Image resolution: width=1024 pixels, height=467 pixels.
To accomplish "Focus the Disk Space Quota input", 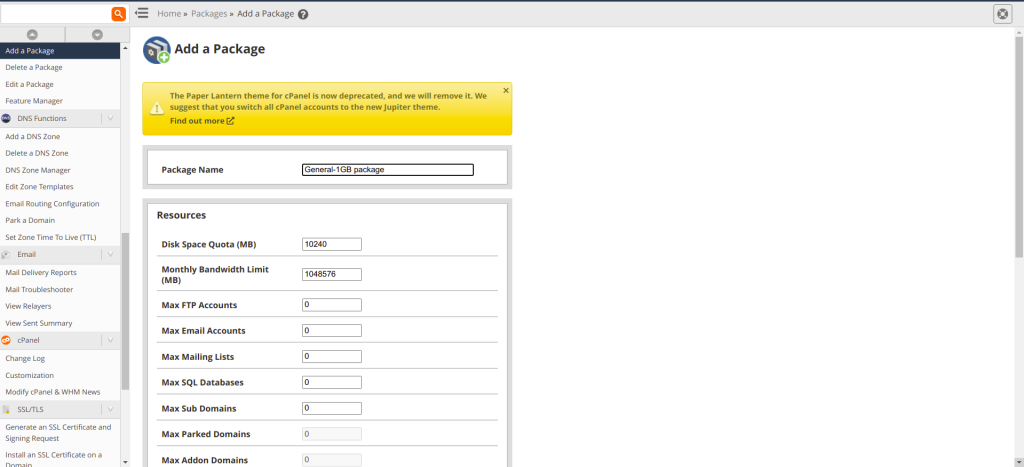I will 331,244.
